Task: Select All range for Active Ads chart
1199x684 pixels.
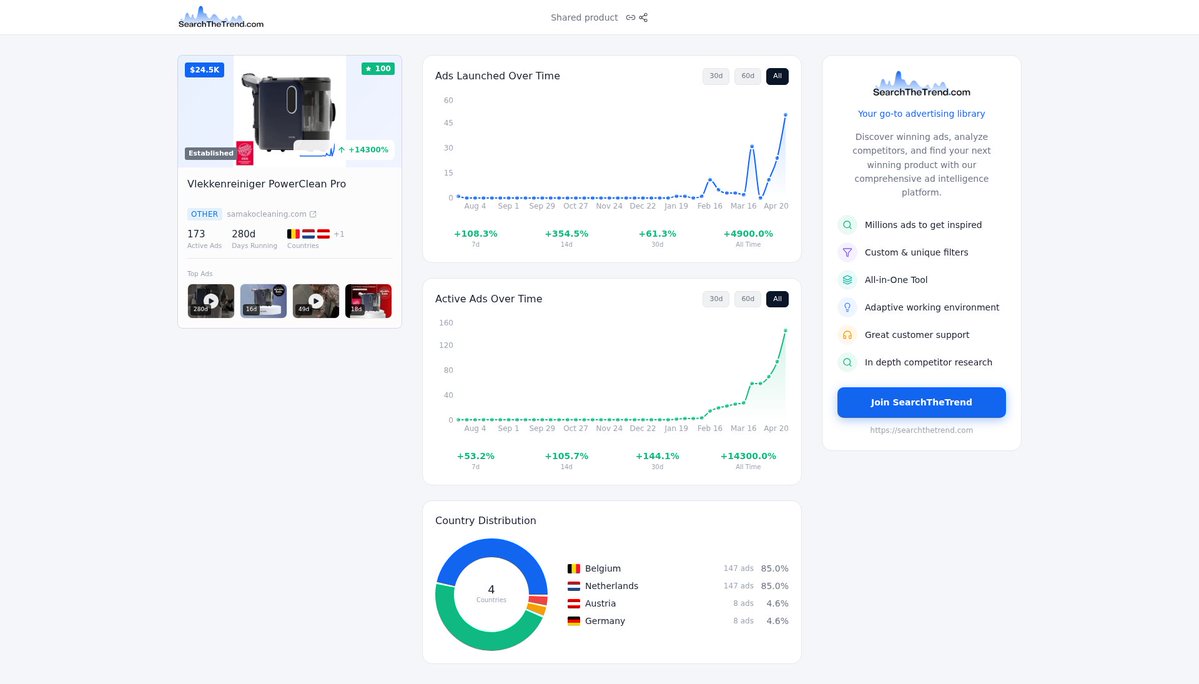Action: (777, 299)
